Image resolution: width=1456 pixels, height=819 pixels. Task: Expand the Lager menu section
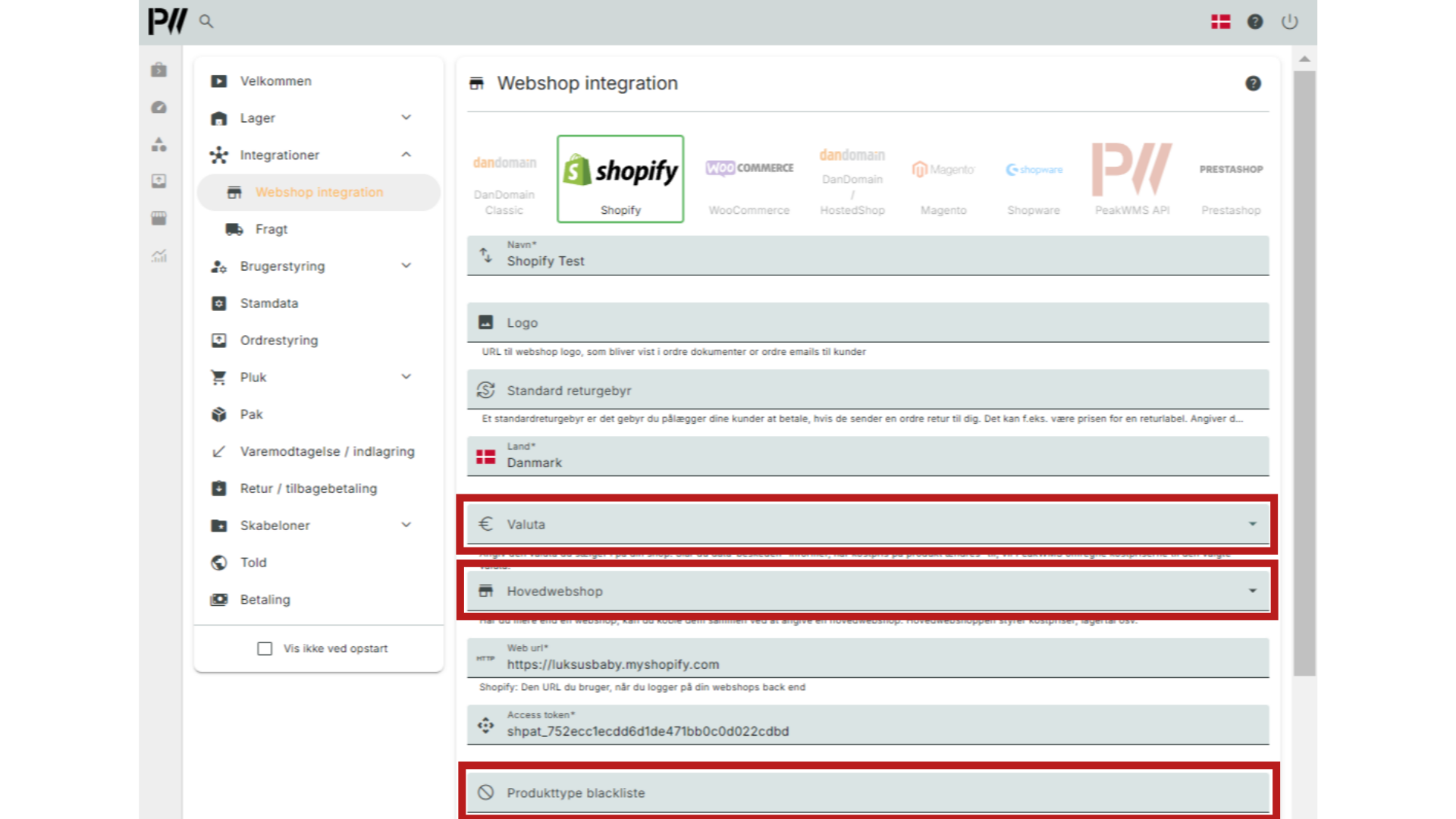pos(318,118)
